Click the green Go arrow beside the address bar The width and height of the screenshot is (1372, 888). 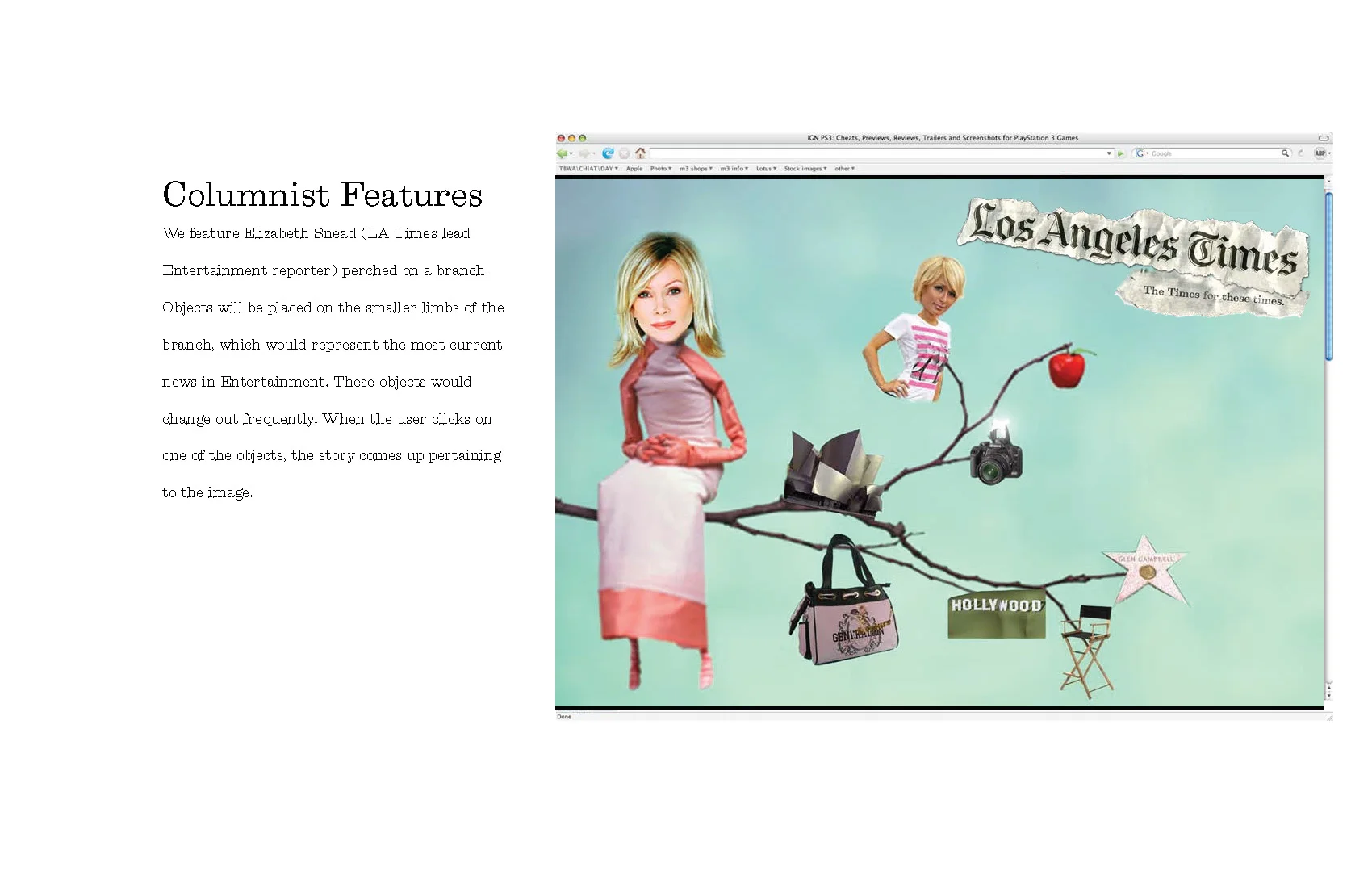pos(1120,153)
